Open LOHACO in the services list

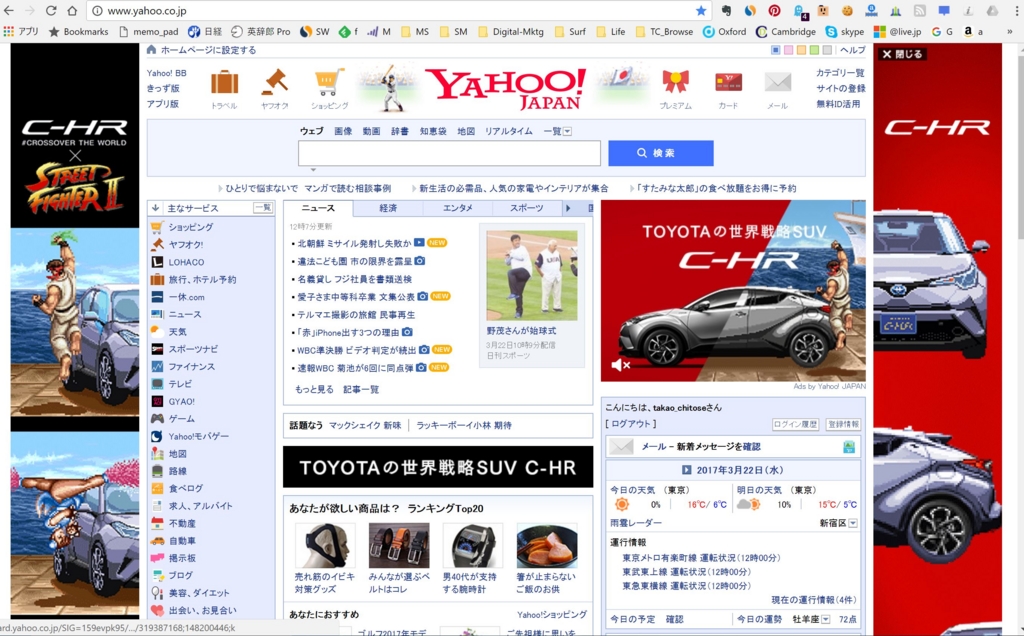[186, 262]
